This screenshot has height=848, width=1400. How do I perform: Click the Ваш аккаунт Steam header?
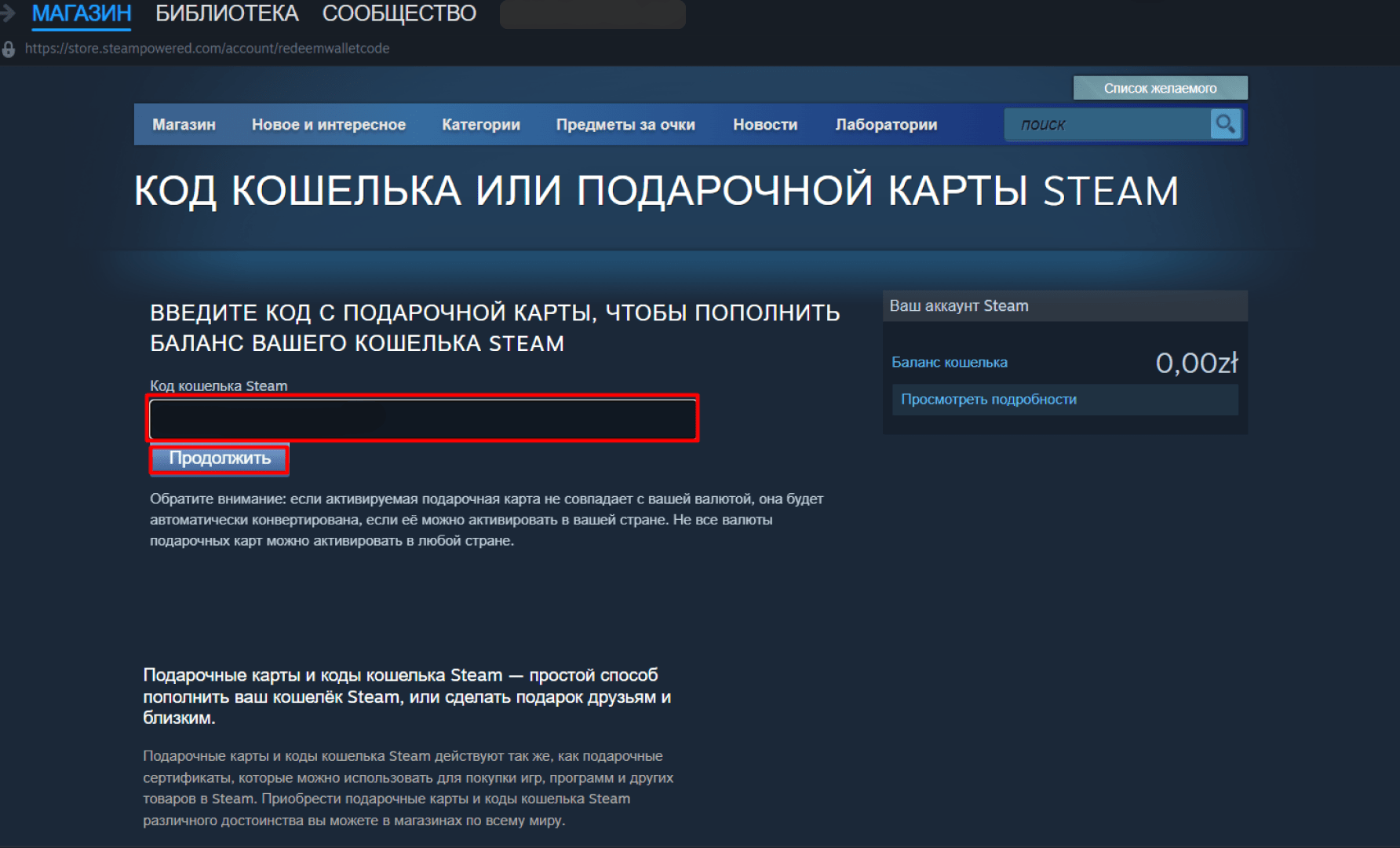(x=1065, y=305)
